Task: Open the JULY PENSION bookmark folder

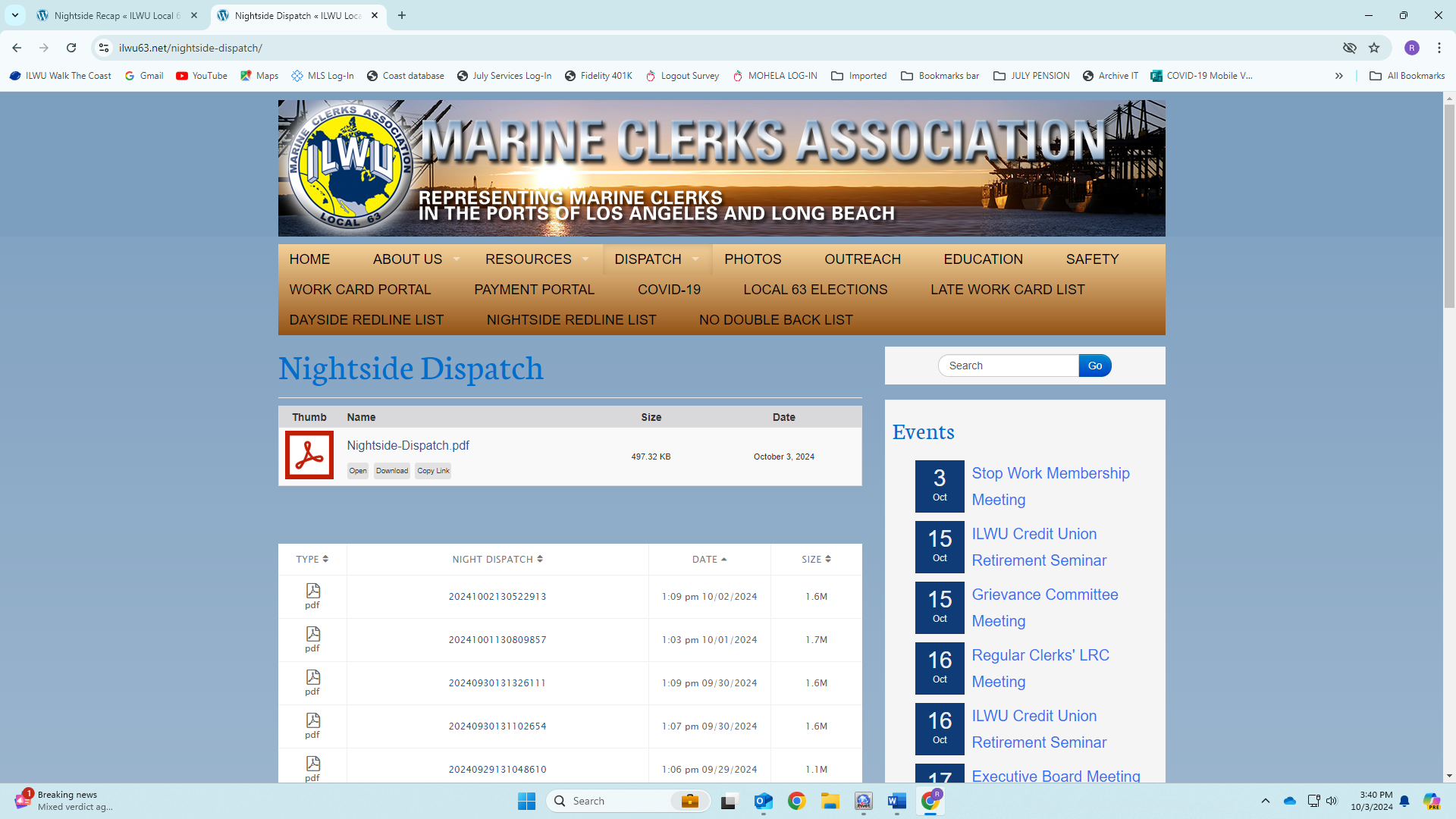Action: 1031,76
